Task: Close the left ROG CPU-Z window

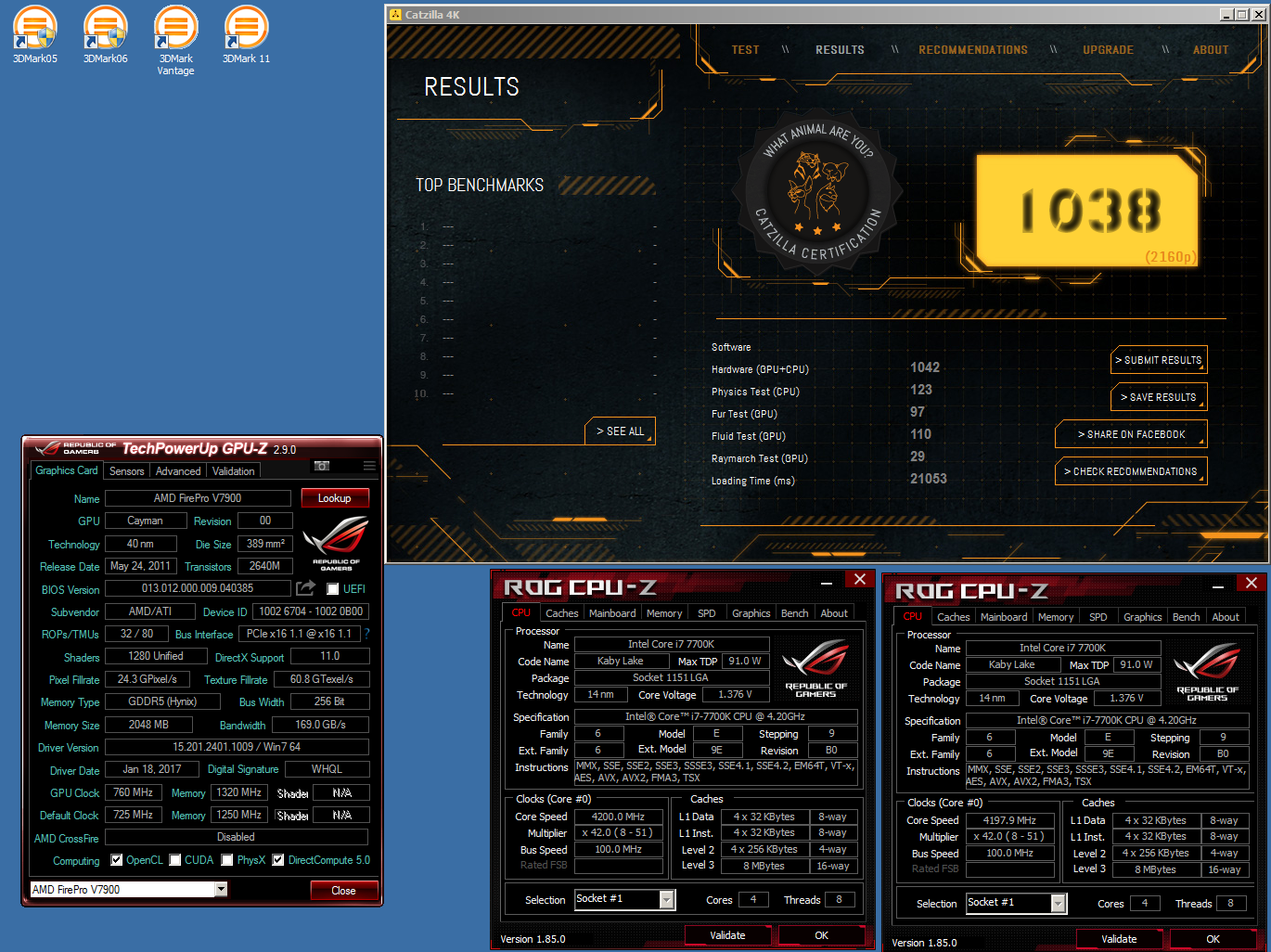Action: click(x=860, y=580)
